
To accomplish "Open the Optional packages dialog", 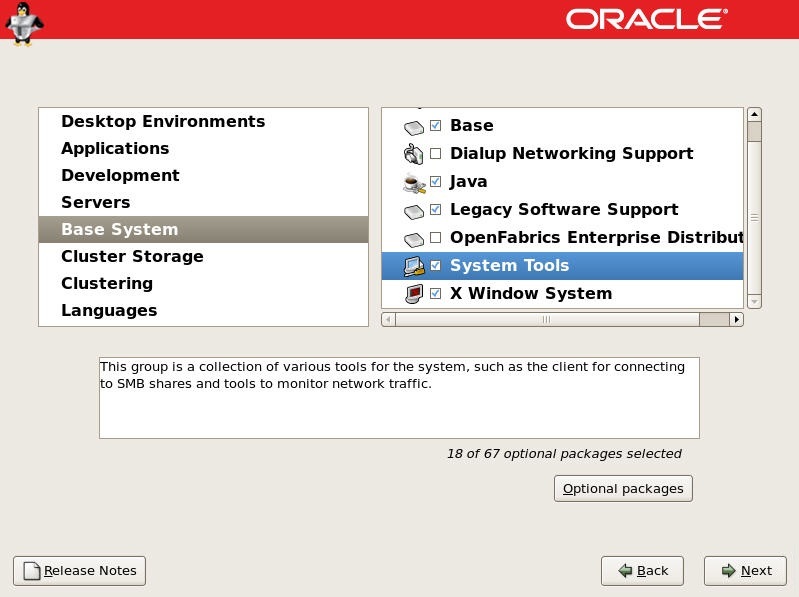I will click(x=623, y=489).
